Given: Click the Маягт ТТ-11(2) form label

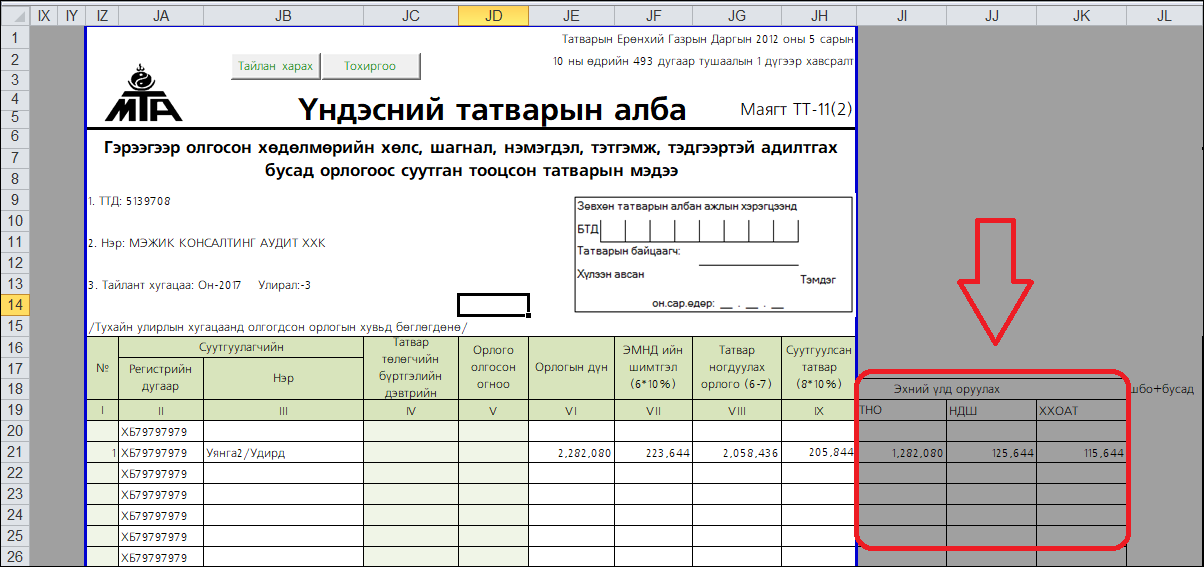Looking at the screenshot, I should coord(795,109).
